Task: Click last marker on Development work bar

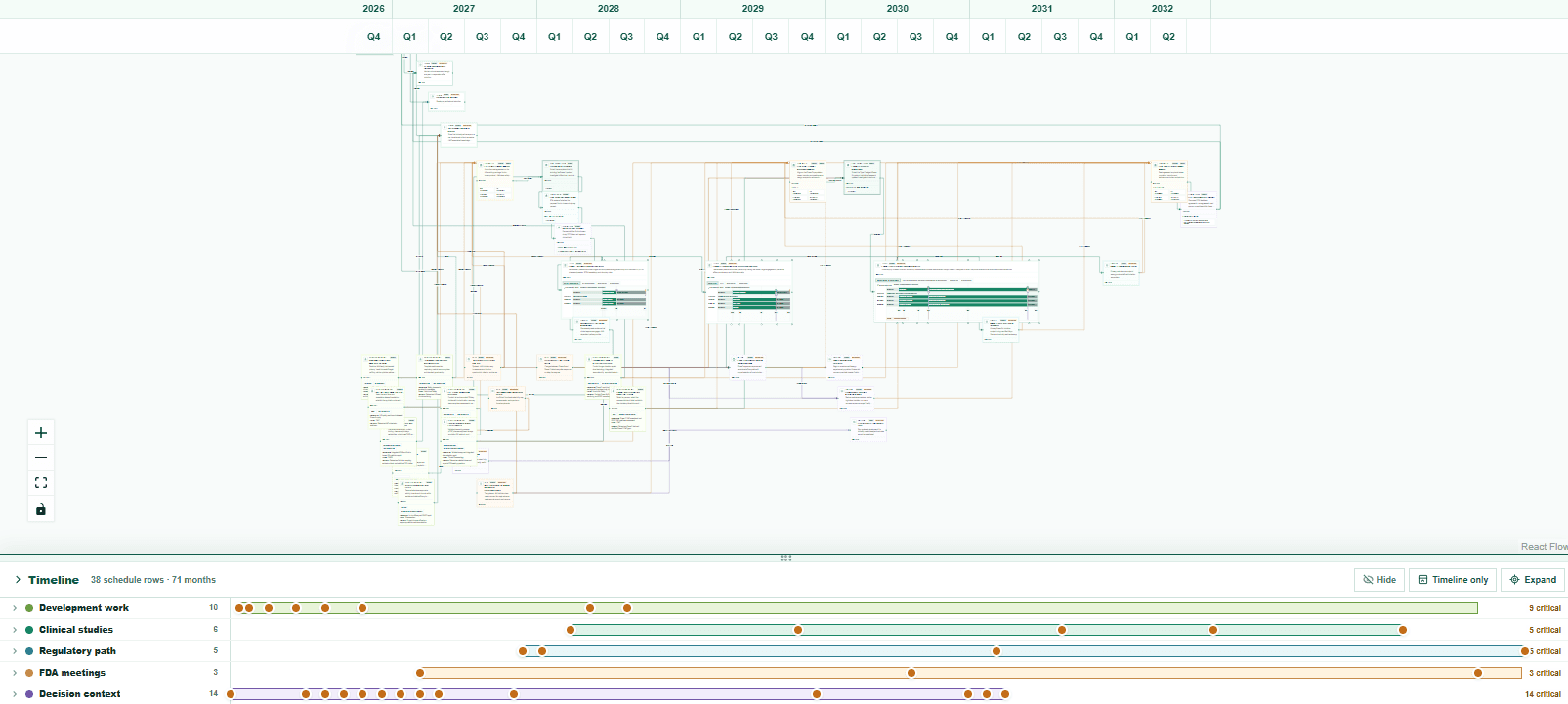Action: (627, 608)
